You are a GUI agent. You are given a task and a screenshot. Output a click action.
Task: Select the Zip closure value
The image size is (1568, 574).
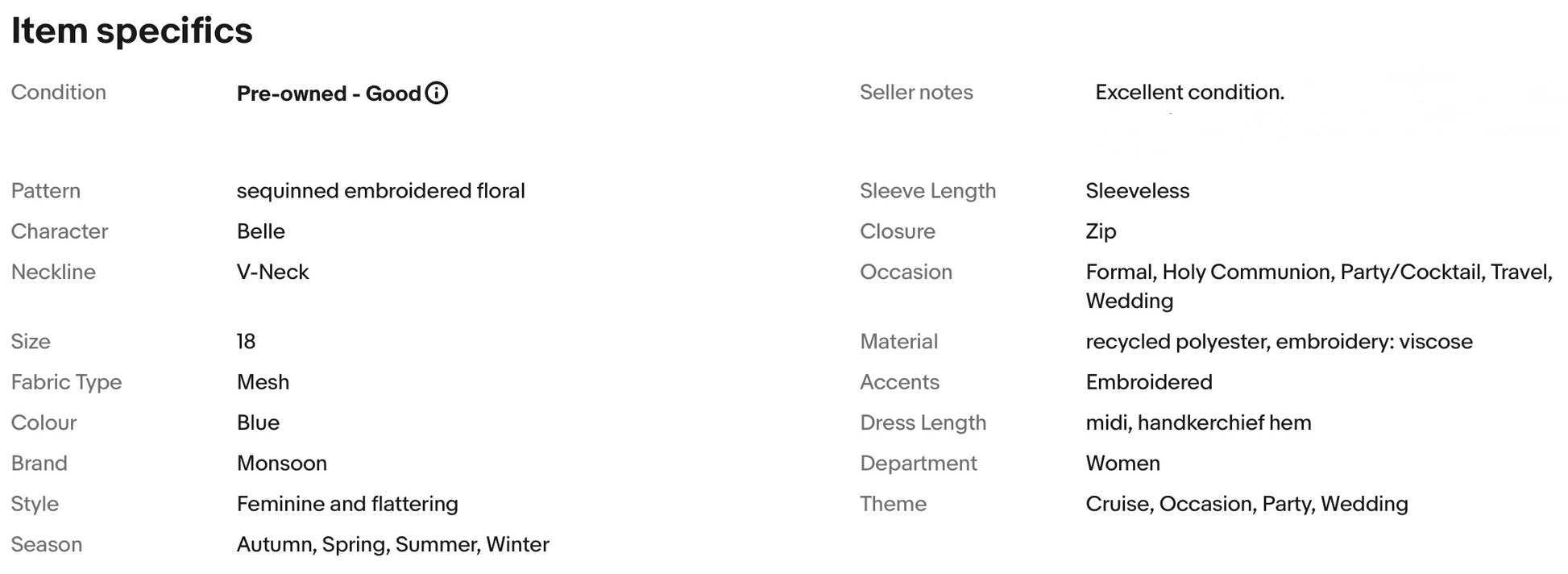[x=1101, y=231]
